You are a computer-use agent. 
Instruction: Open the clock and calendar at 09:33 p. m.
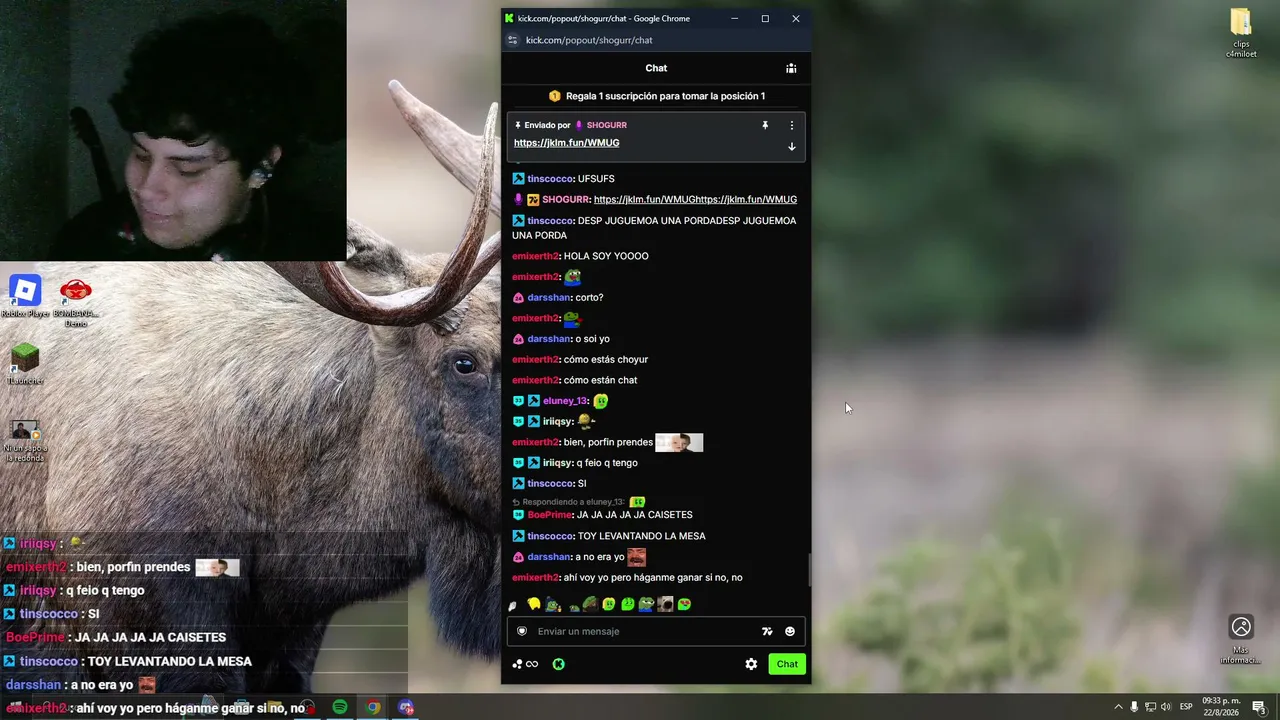[1220, 707]
